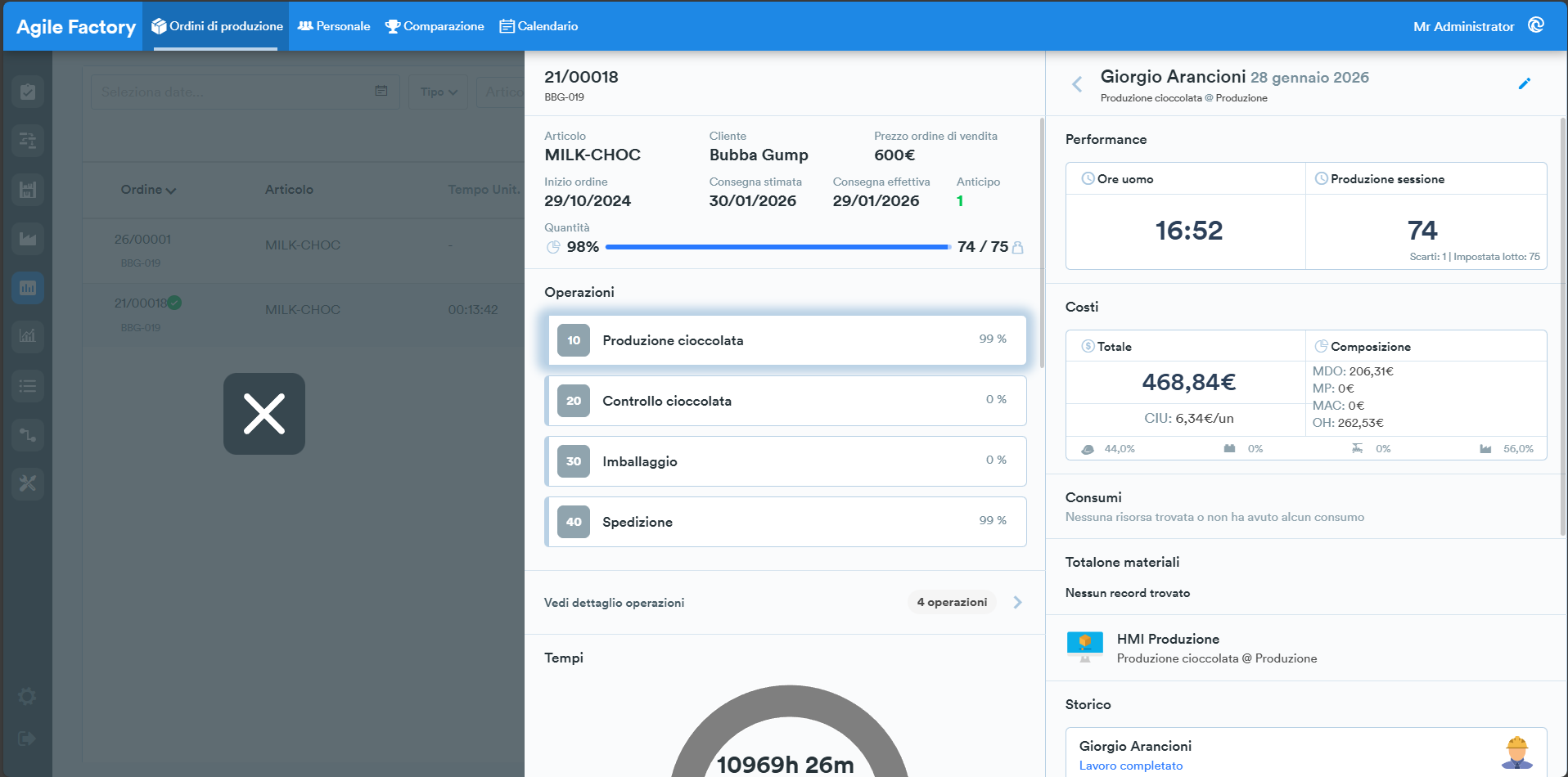Click the calendar icon in date field

(x=381, y=91)
